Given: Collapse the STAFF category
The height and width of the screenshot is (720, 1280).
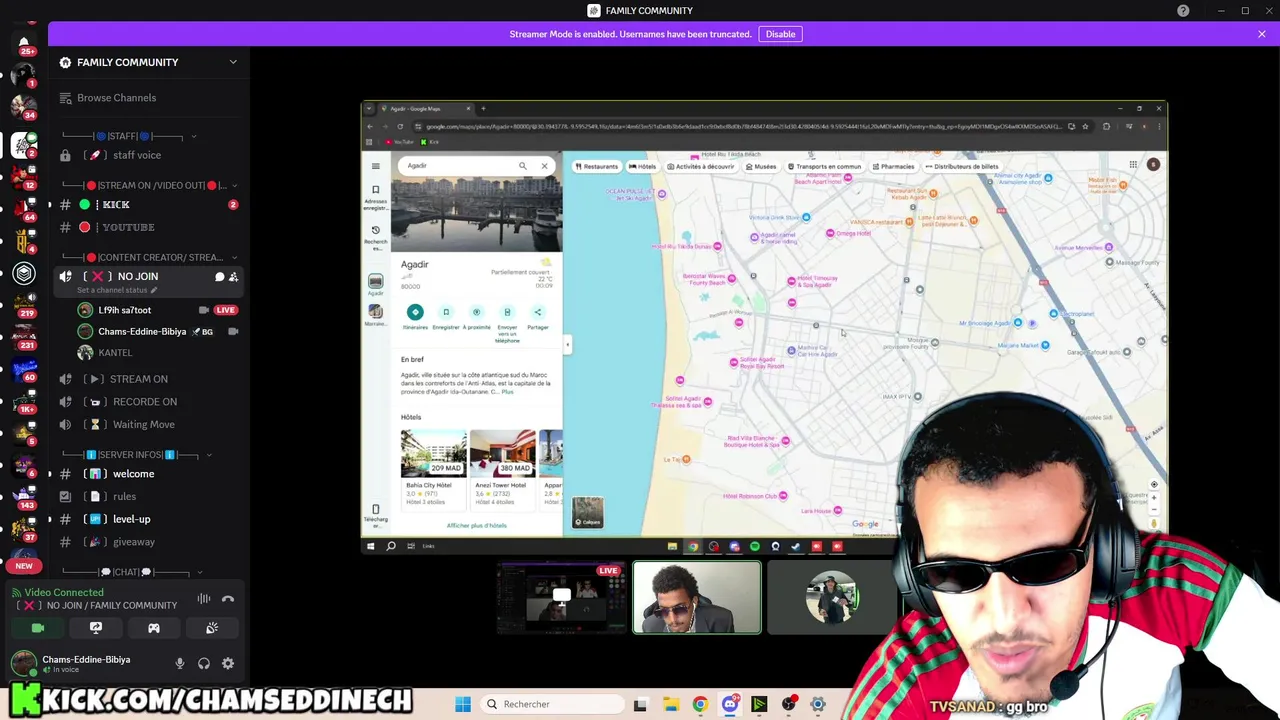Looking at the screenshot, I should coord(130,136).
